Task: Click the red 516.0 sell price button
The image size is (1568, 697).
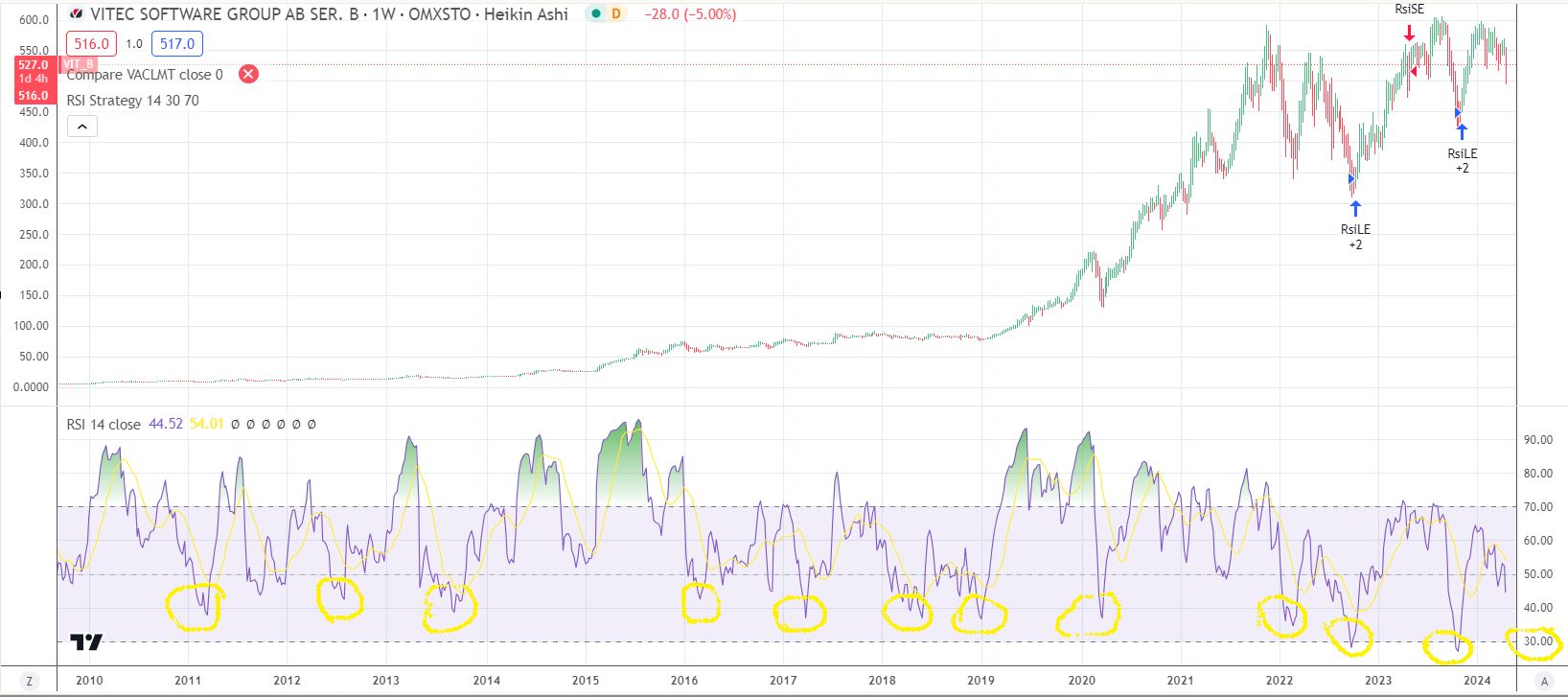Action: click(91, 43)
